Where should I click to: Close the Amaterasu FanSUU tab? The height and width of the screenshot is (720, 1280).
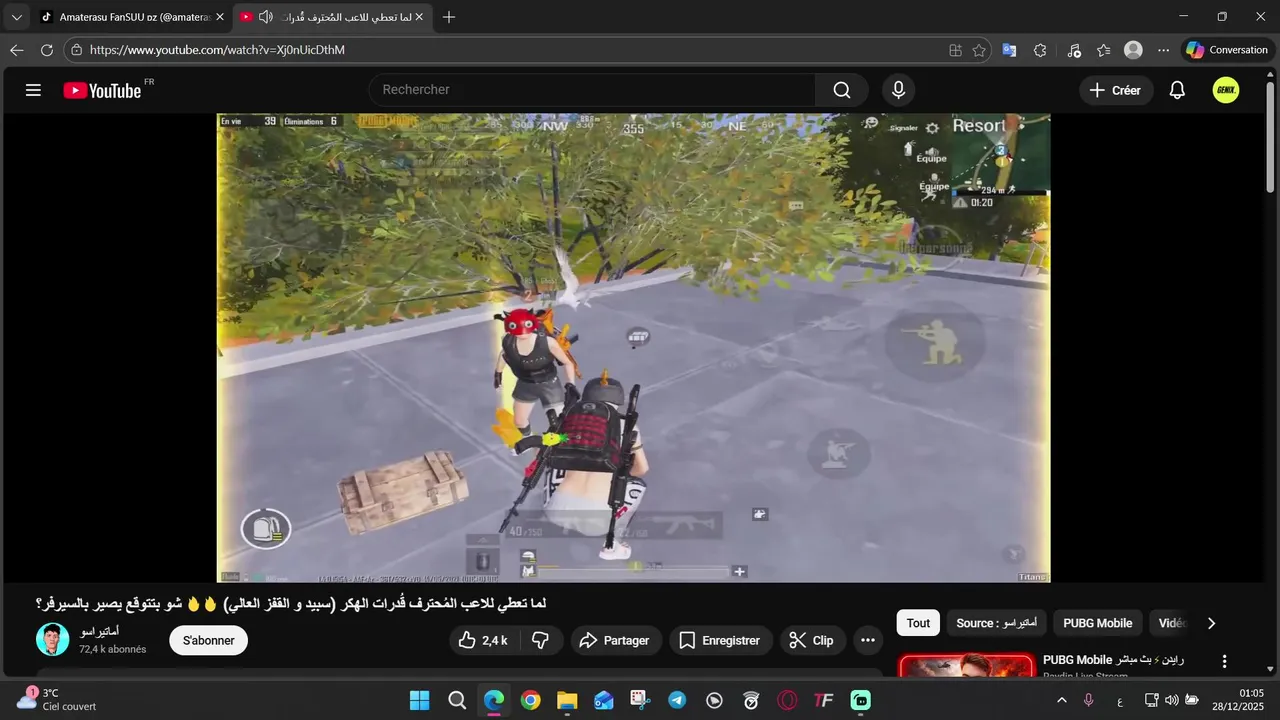[x=220, y=17]
